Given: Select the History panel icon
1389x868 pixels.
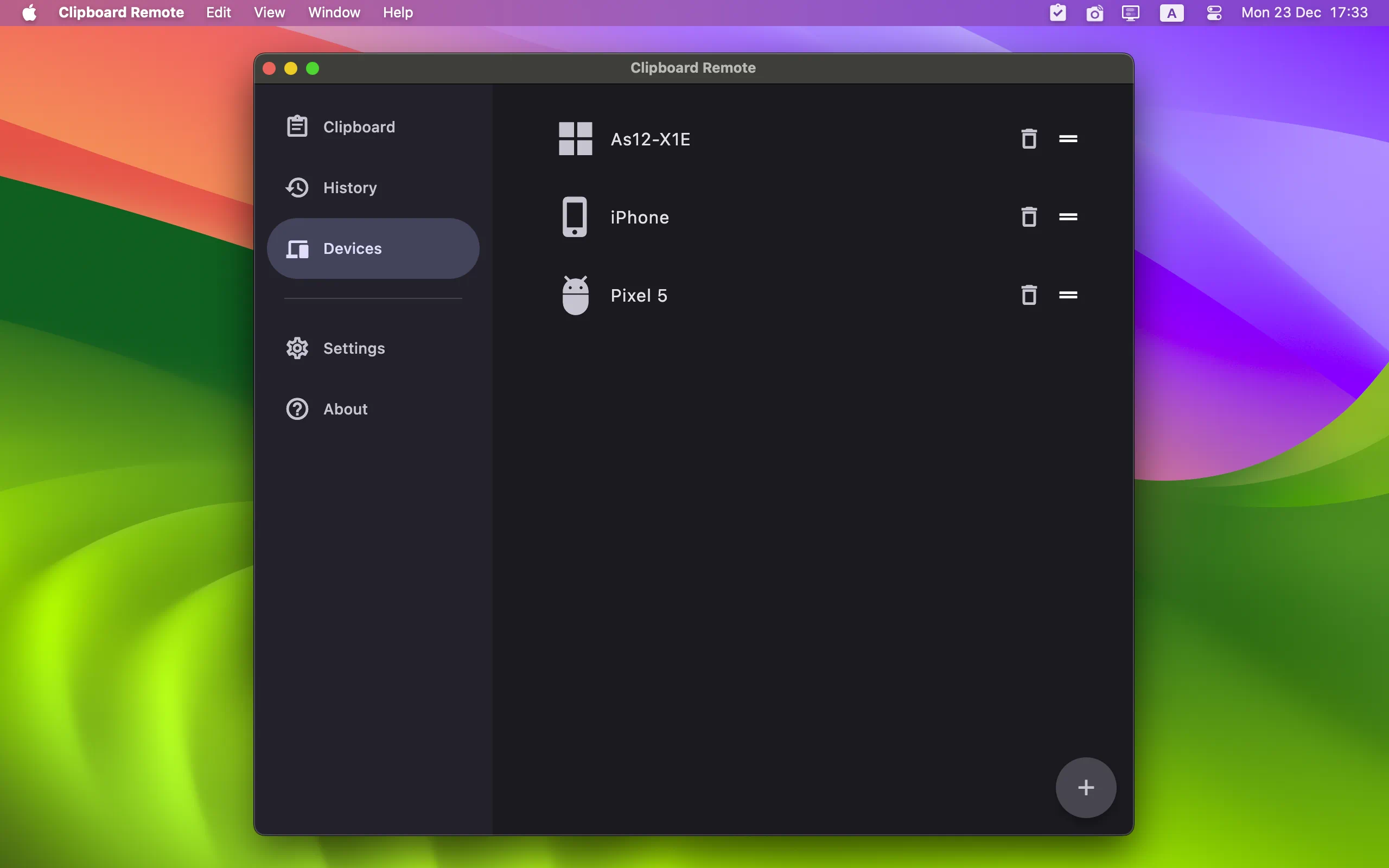Looking at the screenshot, I should tap(297, 188).
